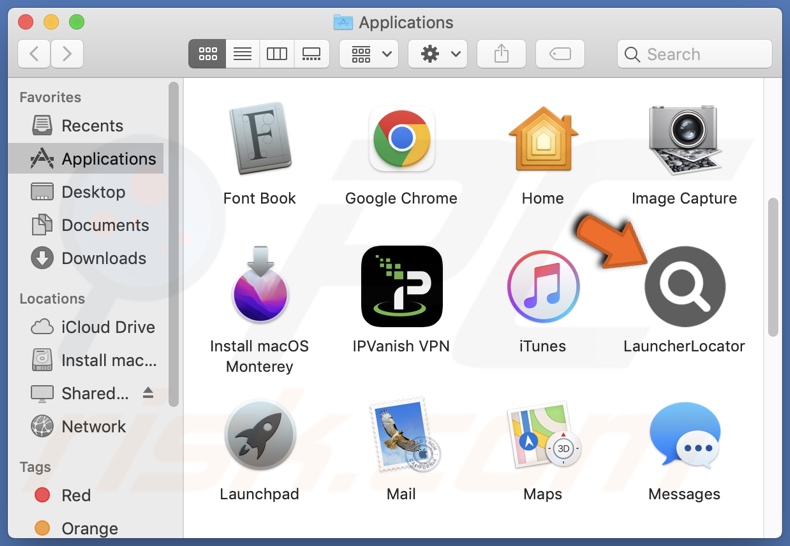The width and height of the screenshot is (790, 546).
Task: Click the Locations section header
Action: click(x=52, y=299)
